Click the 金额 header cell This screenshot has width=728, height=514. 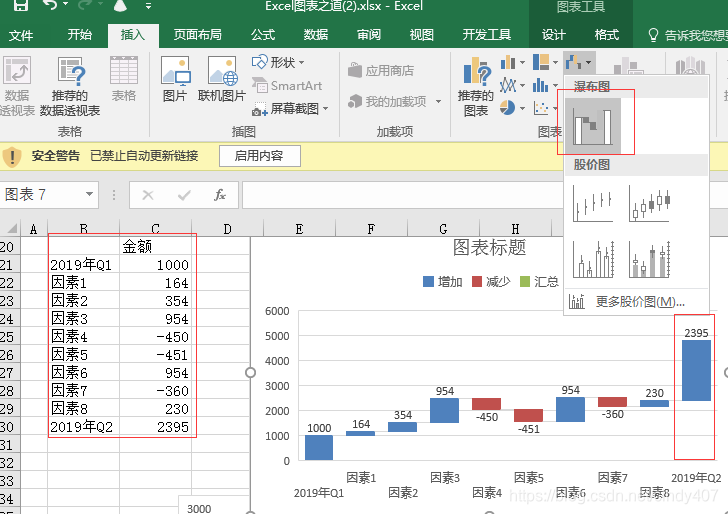tap(156, 247)
